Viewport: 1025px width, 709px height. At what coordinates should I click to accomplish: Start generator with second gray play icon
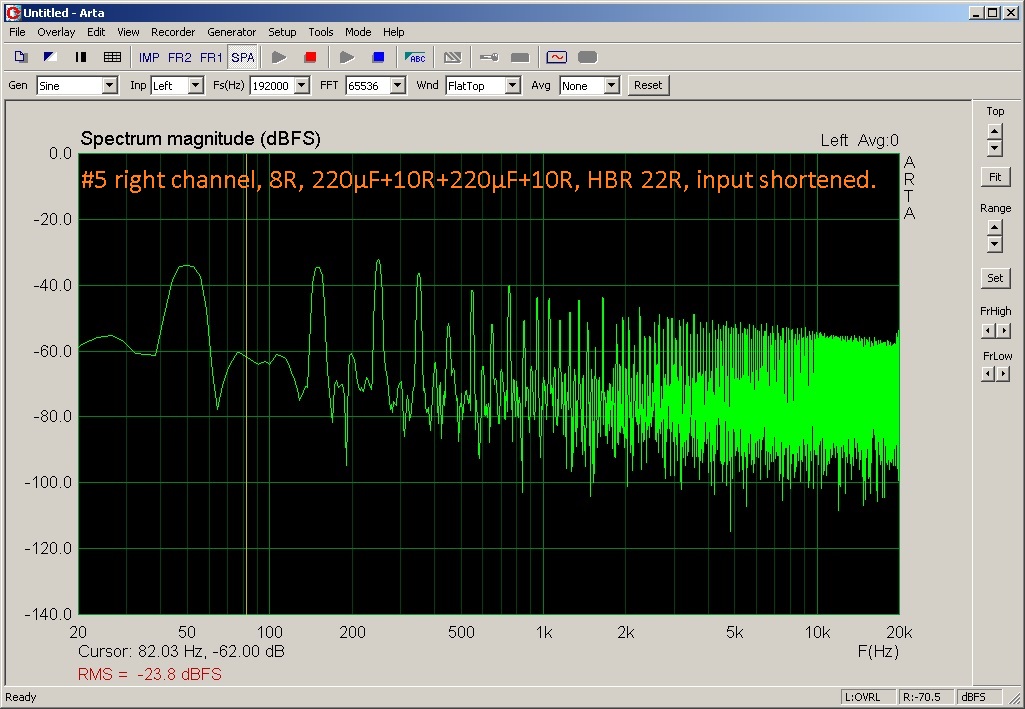(347, 58)
